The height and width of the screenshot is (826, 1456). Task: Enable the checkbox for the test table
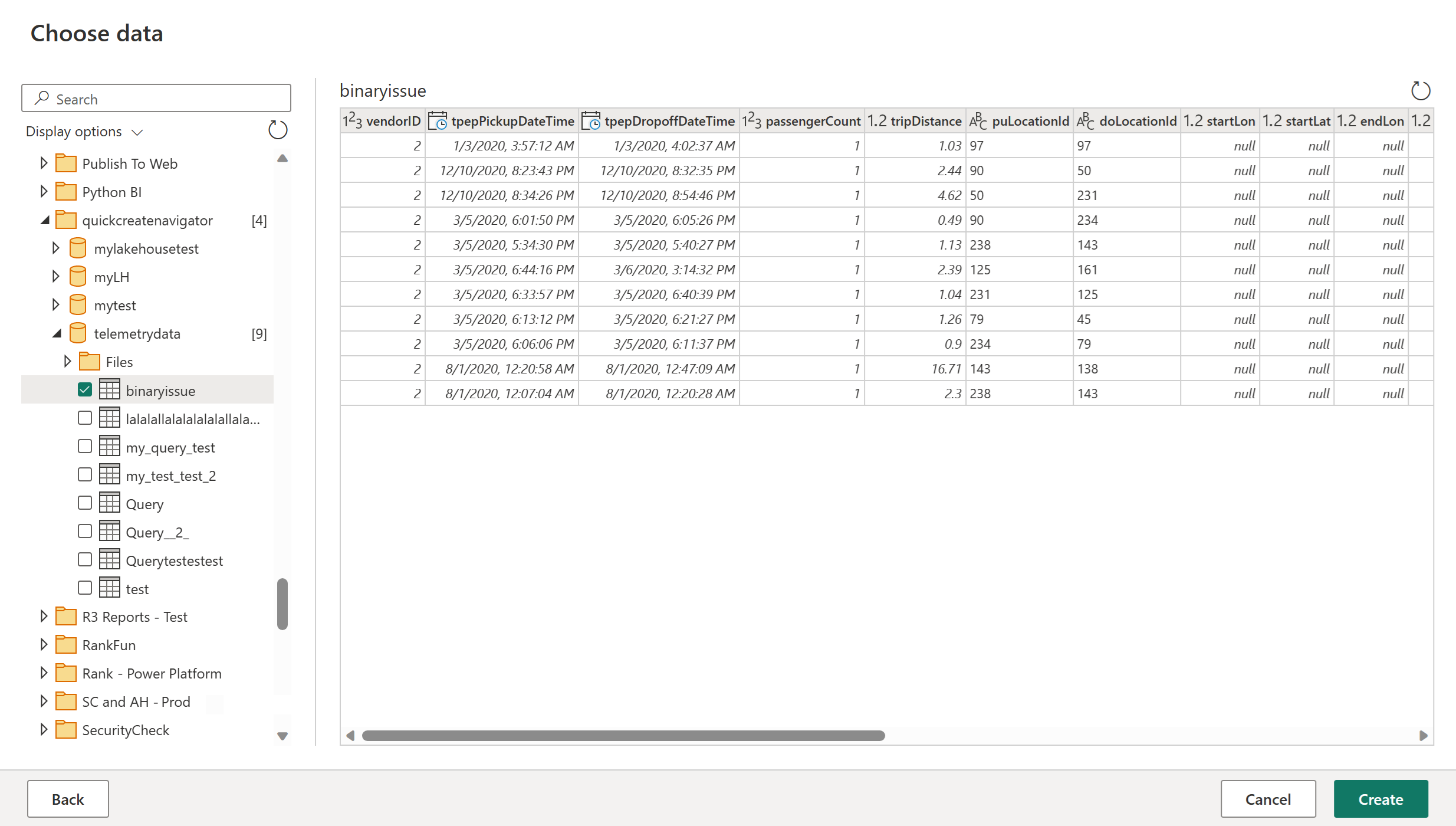[x=84, y=588]
